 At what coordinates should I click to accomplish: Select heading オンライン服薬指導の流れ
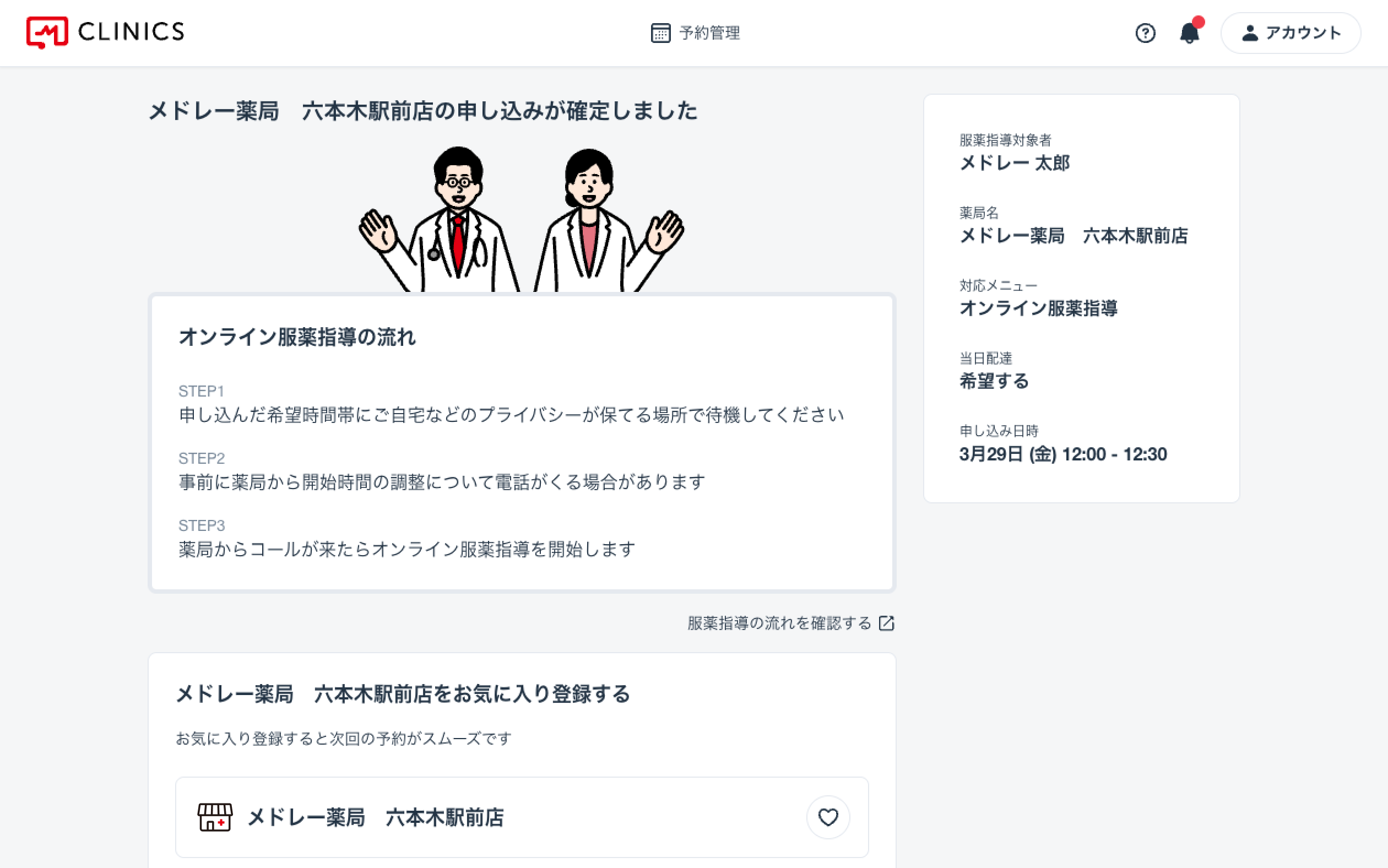pos(297,337)
